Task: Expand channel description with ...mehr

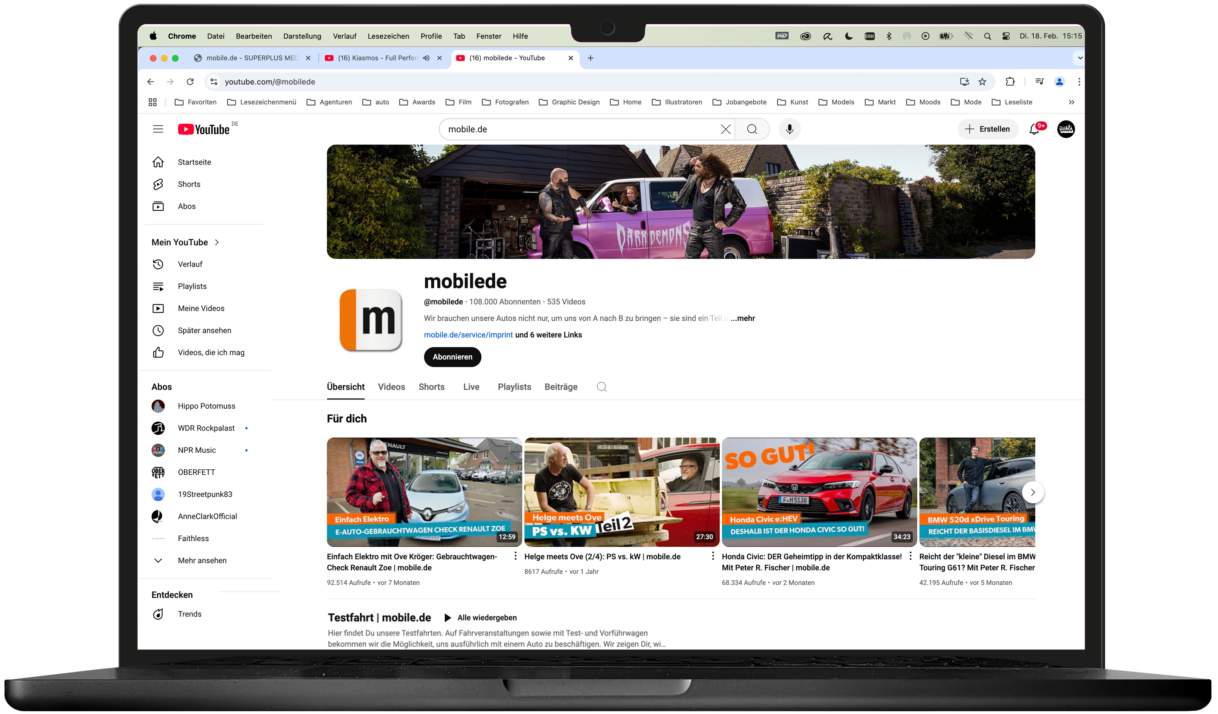Action: 743,318
